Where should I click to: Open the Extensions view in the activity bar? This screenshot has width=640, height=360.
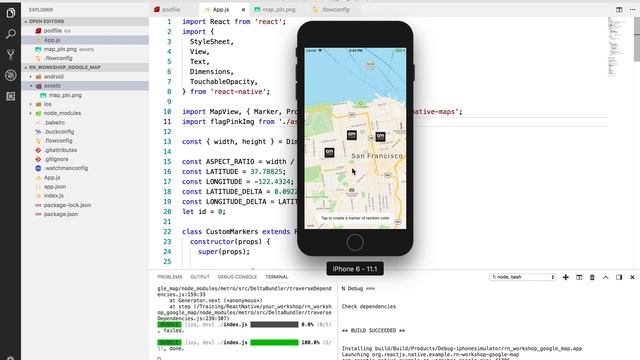point(11,96)
